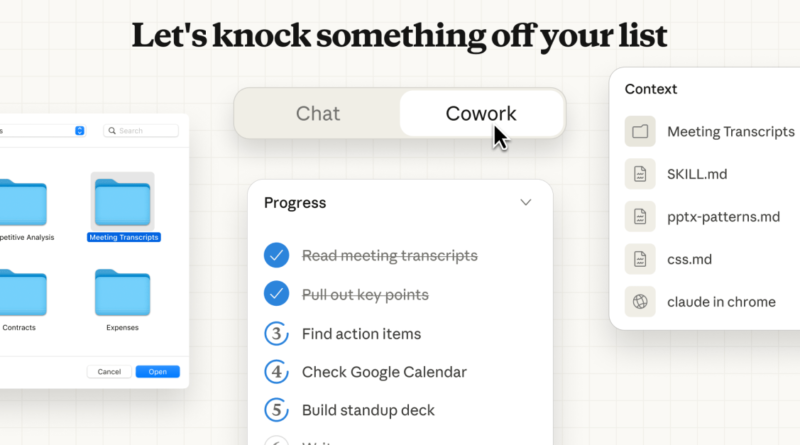Image resolution: width=800 pixels, height=445 pixels.
Task: Open the Expenses folder
Action: [122, 293]
